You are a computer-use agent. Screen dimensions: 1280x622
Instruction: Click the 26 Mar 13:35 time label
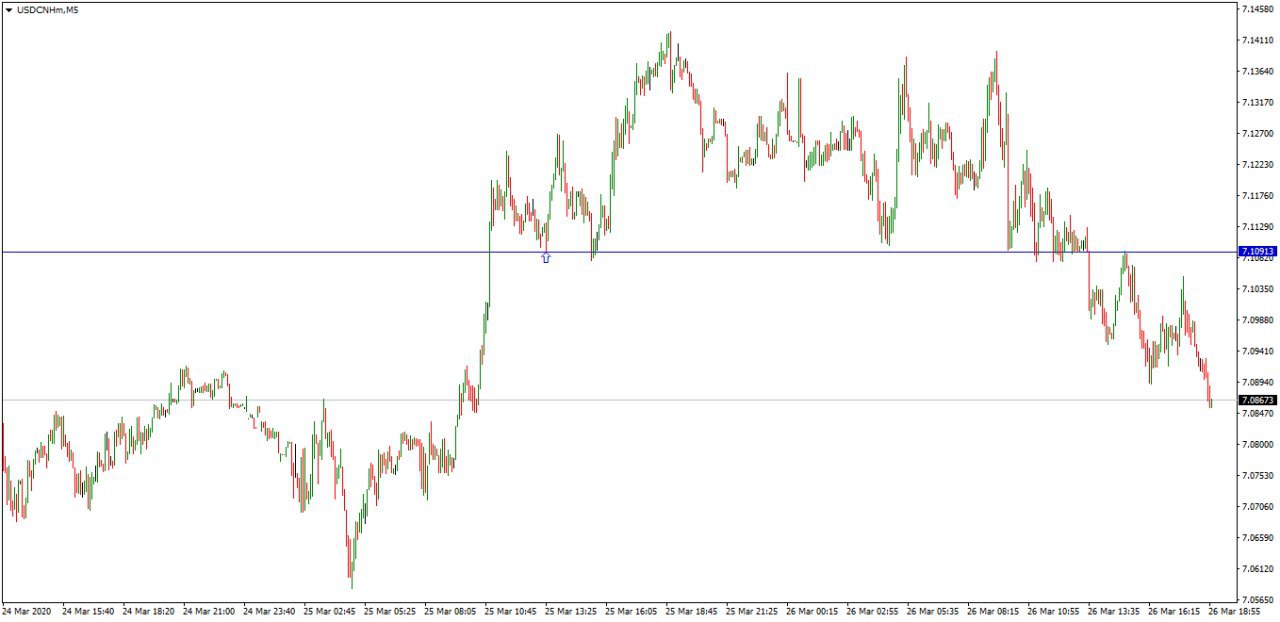tap(1114, 611)
